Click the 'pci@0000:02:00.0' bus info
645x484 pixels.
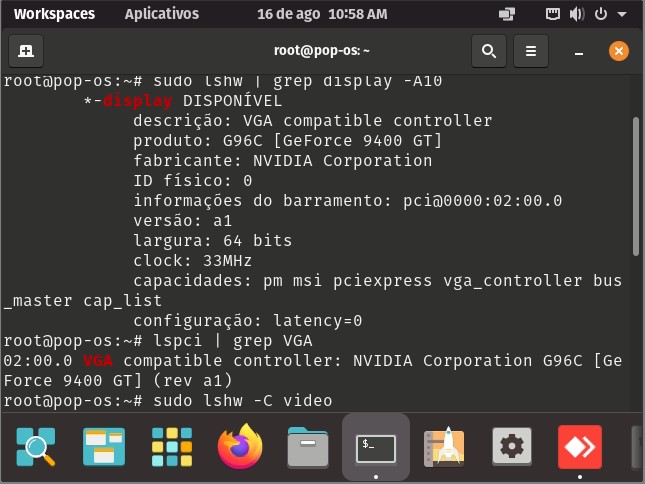click(x=482, y=201)
